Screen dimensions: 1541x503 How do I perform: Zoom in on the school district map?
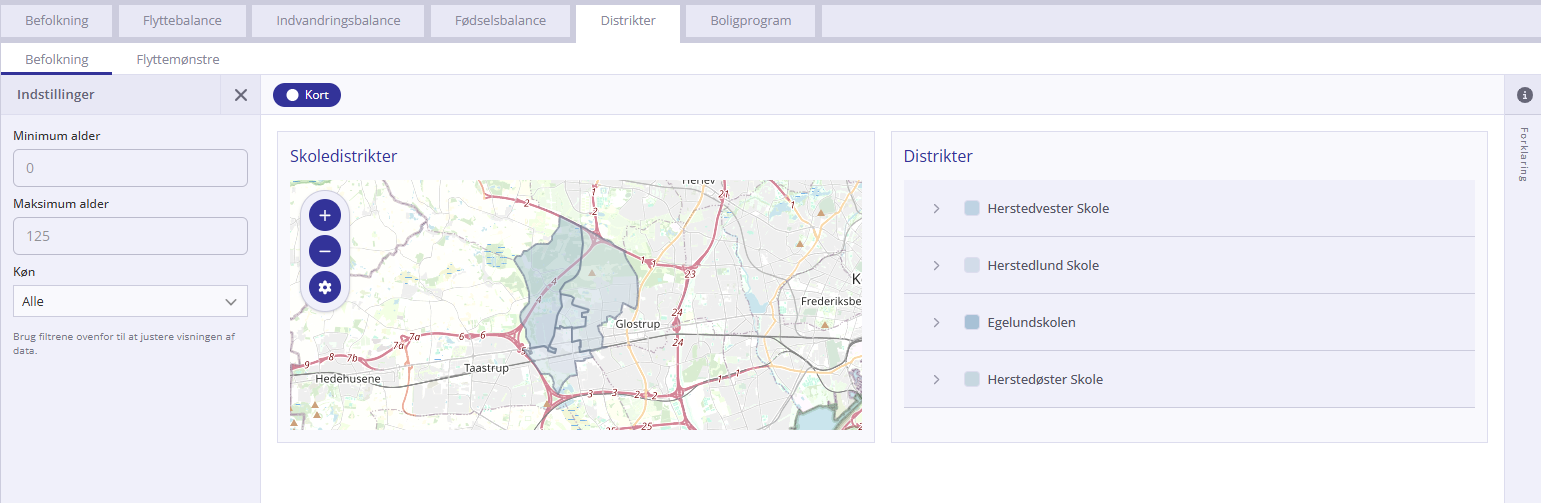325,215
